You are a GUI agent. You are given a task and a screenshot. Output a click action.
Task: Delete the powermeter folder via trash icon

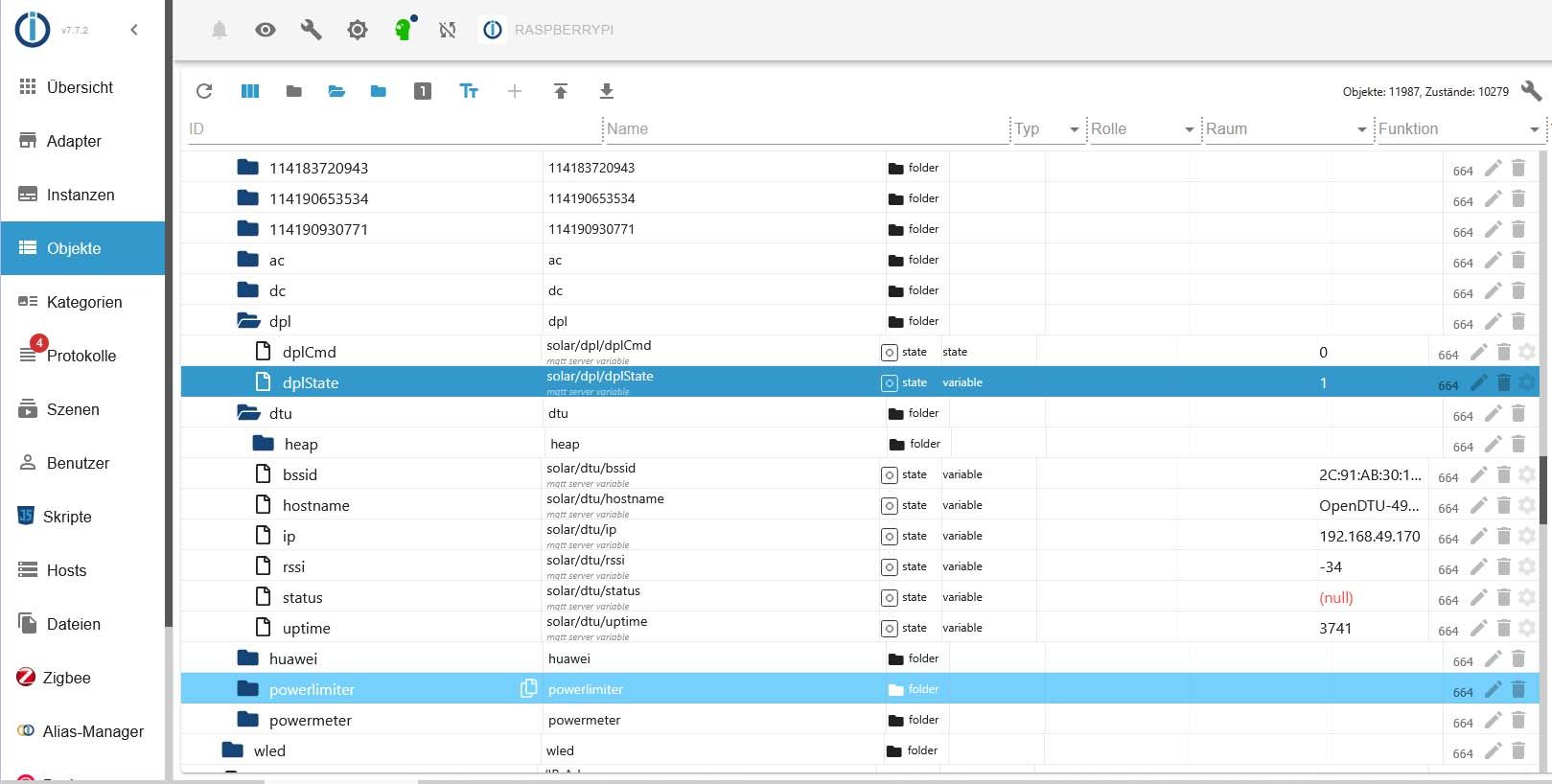(1518, 720)
